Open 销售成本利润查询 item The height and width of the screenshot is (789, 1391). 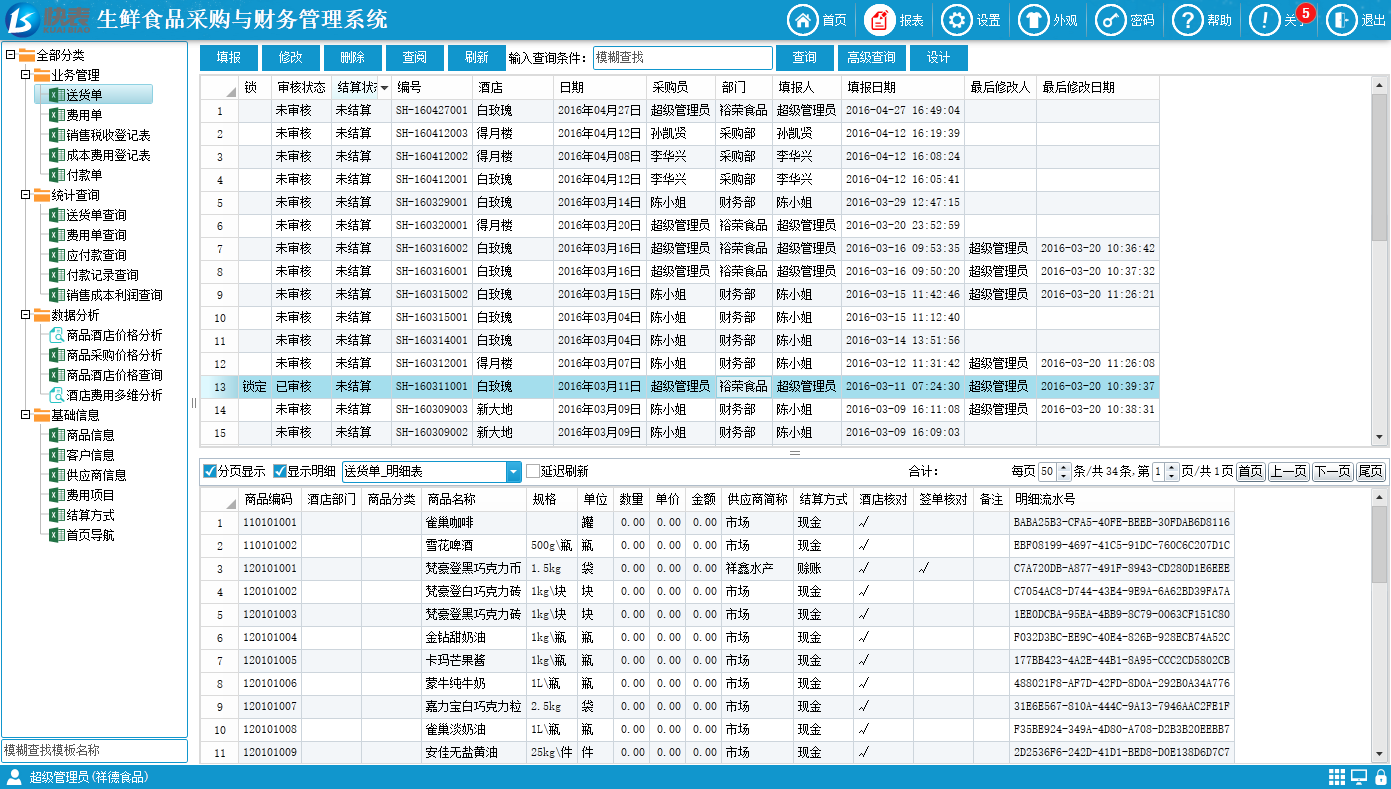pos(114,295)
